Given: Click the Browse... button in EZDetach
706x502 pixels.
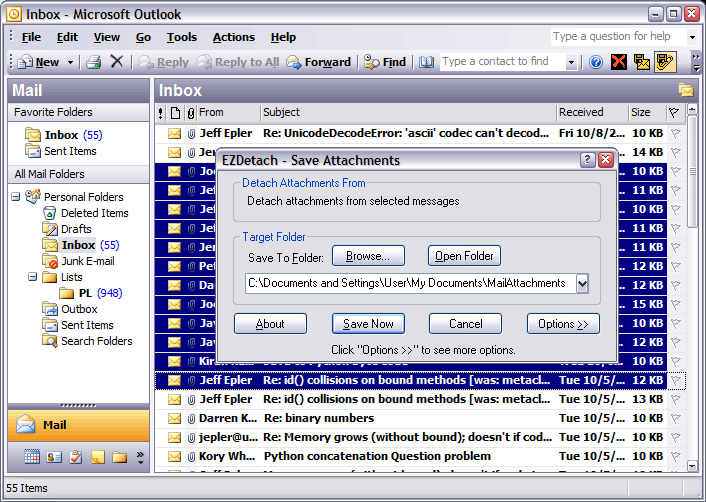Looking at the screenshot, I should [368, 256].
